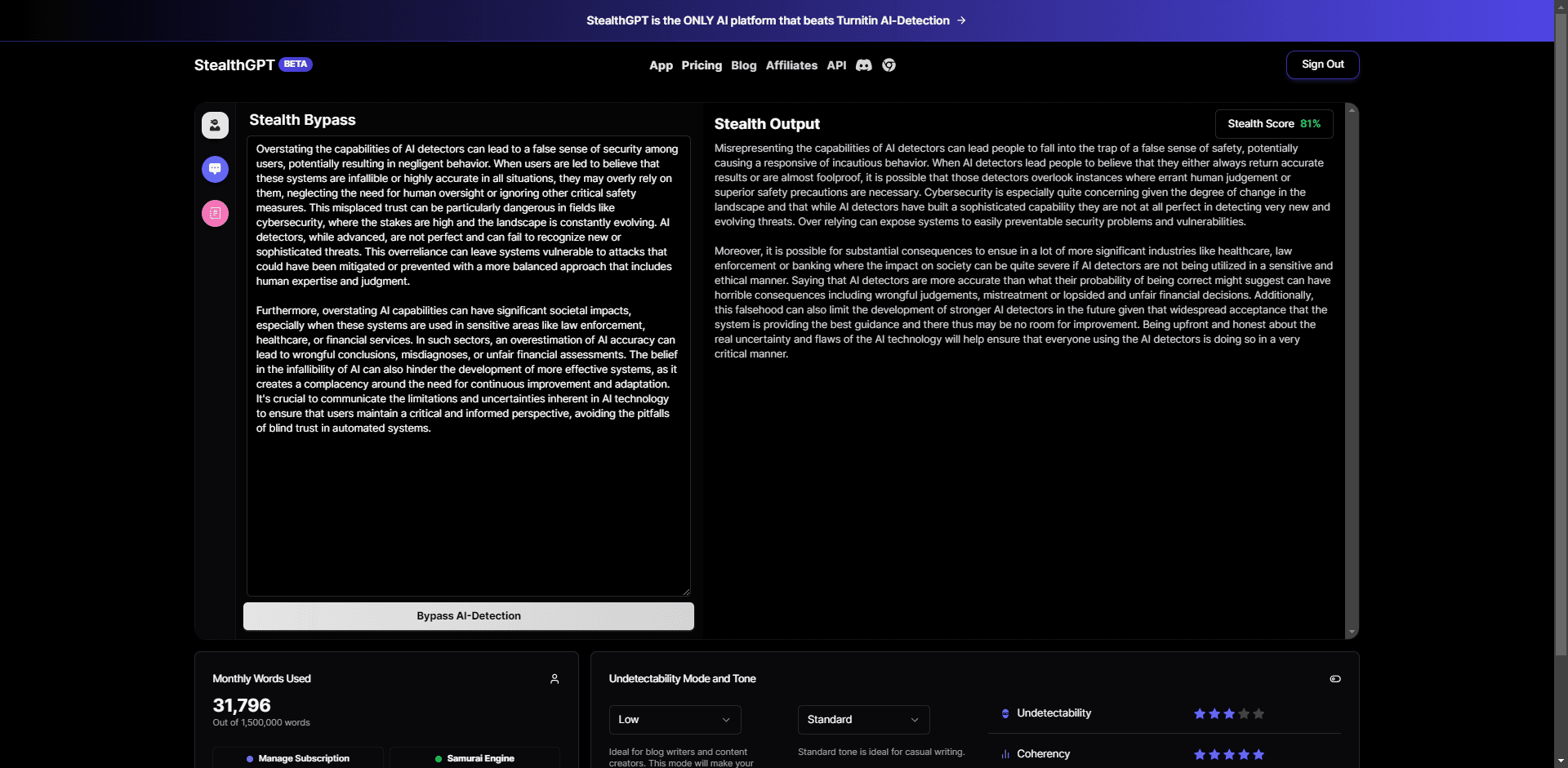Open the purple chat bubble sidebar tool
The height and width of the screenshot is (768, 1568).
pos(215,169)
